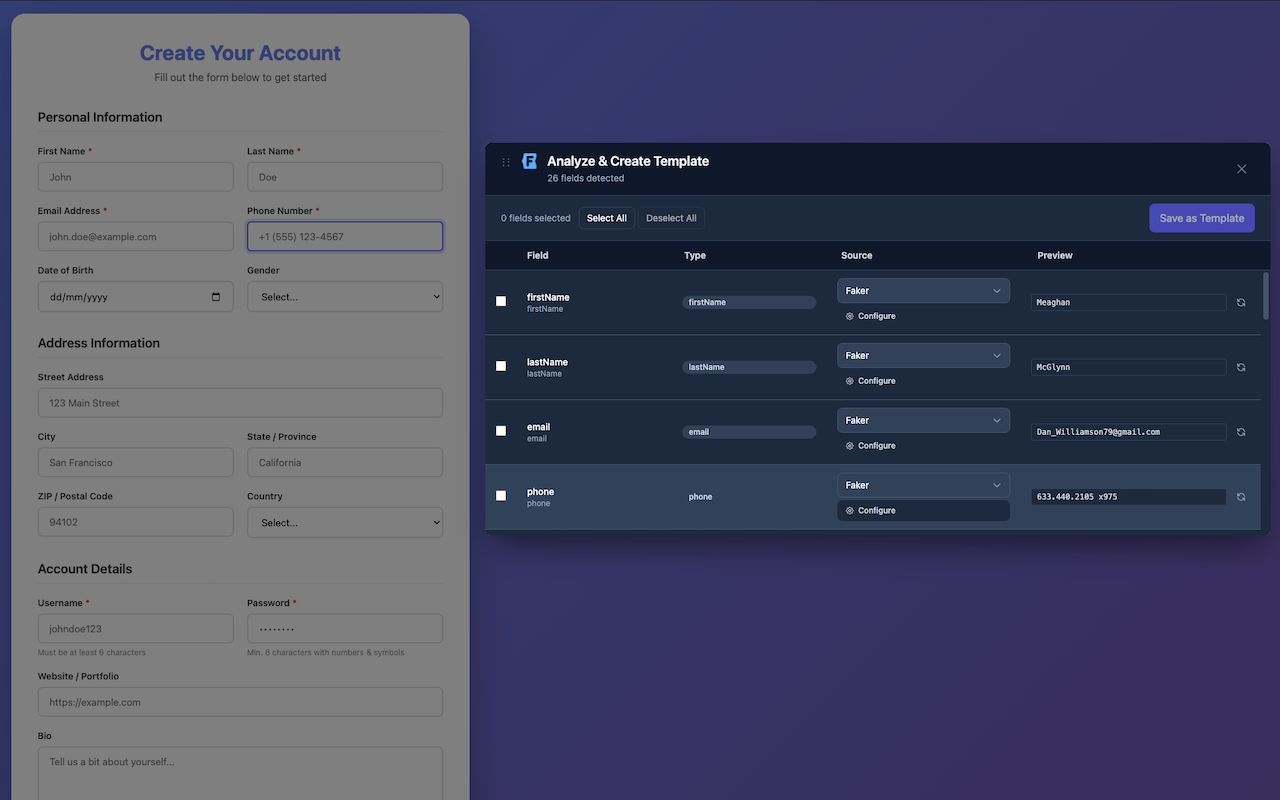The width and height of the screenshot is (1280, 800).
Task: Regenerate the phone preview value
Action: click(x=1241, y=496)
